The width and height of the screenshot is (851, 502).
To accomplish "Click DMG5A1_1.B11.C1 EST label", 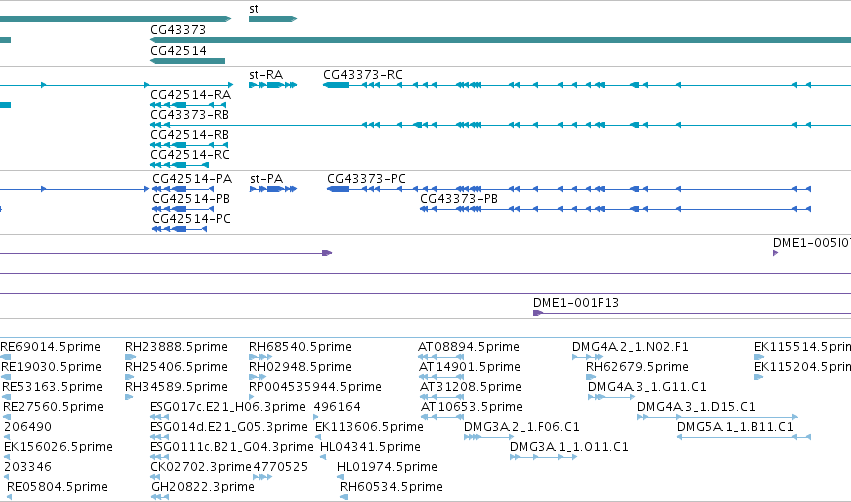I will pos(735,427).
